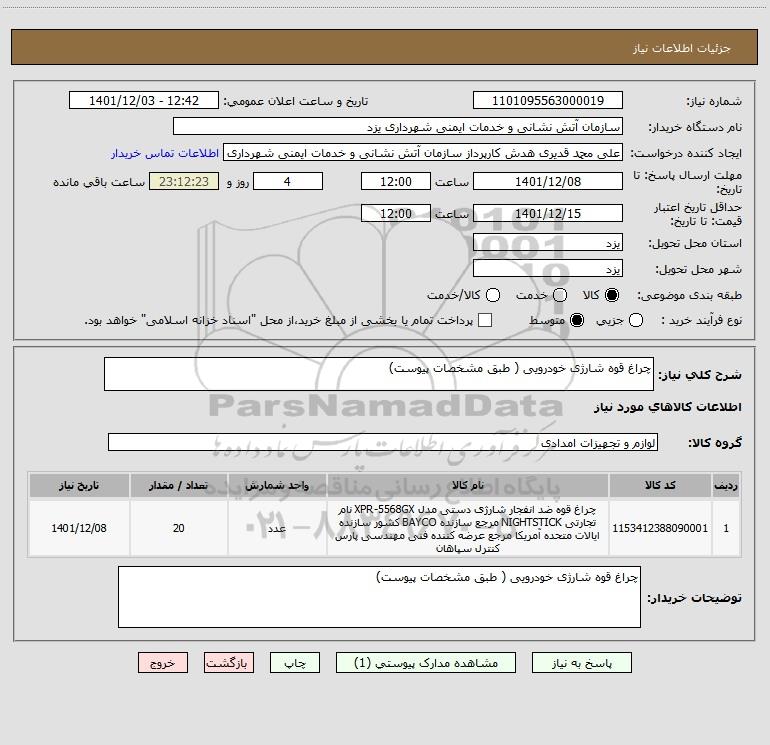Click the پاسخ به نیاز button
This screenshot has width=770, height=745.
point(582,663)
